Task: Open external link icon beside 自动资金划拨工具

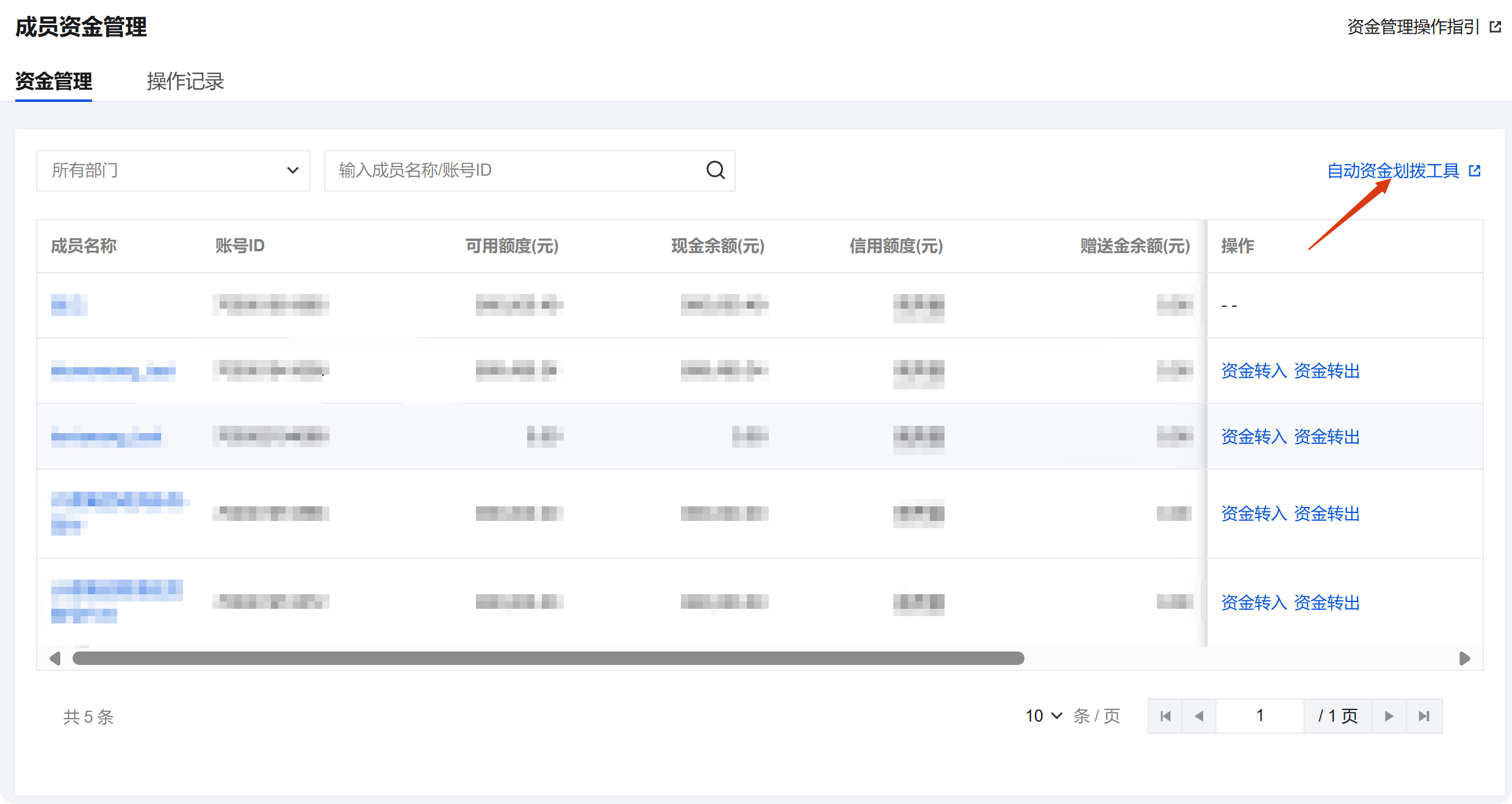Action: (x=1474, y=171)
